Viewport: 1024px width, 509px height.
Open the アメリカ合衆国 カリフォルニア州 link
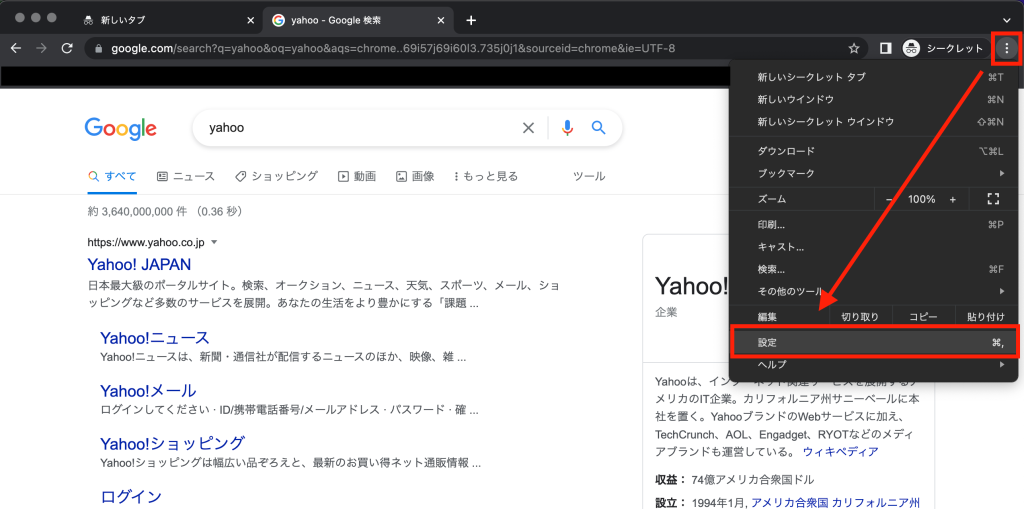(835, 502)
